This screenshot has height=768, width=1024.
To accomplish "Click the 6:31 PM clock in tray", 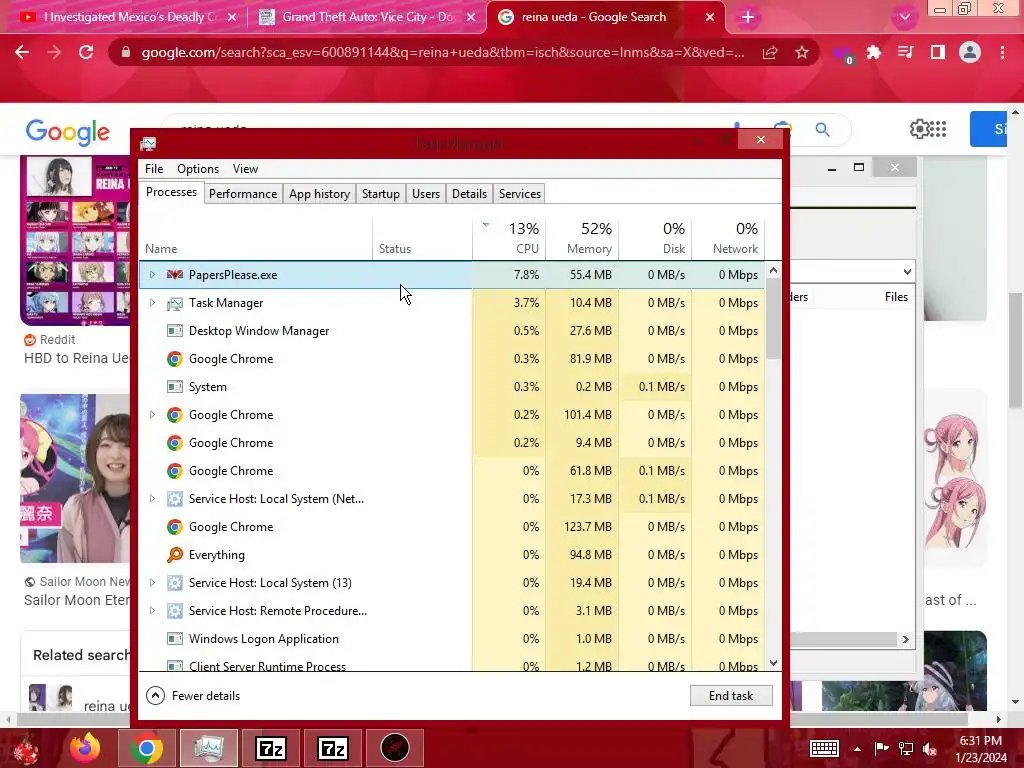I will click(x=980, y=741).
